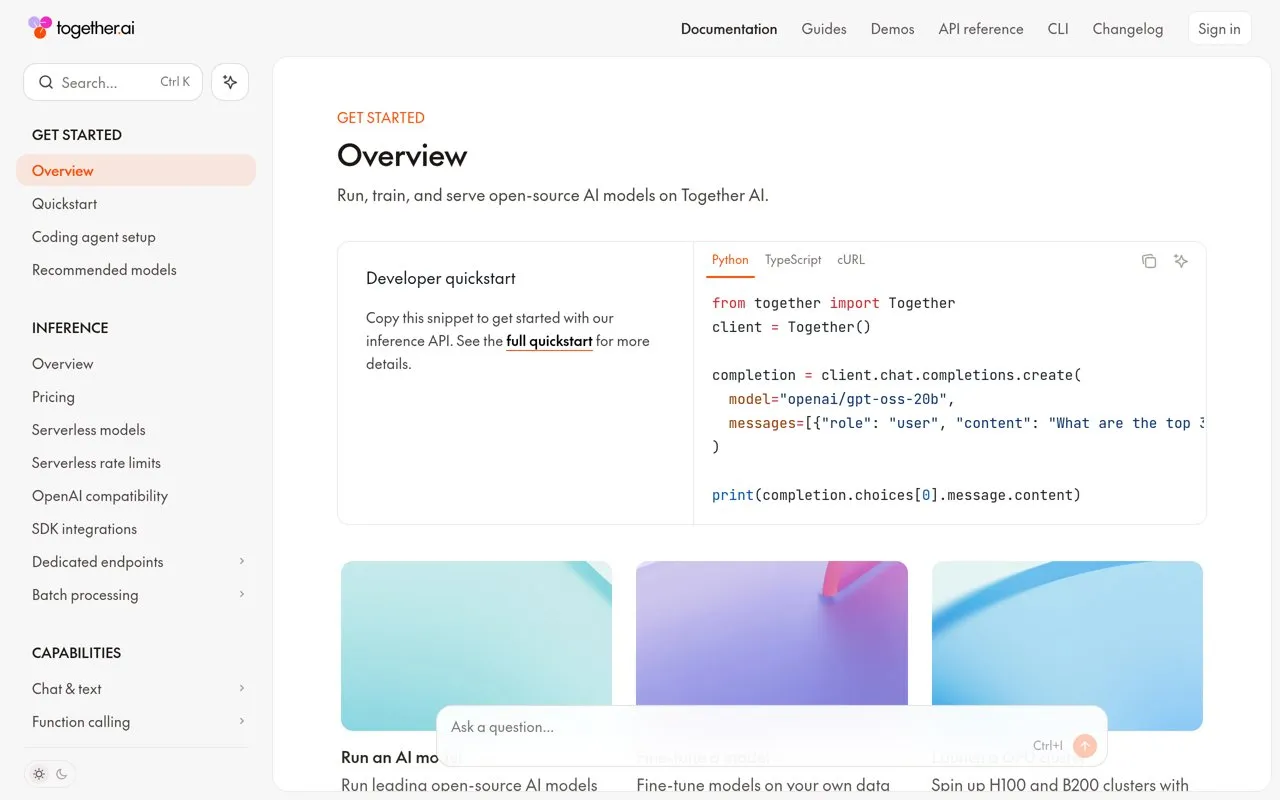Open API reference in the top navigation

981,29
